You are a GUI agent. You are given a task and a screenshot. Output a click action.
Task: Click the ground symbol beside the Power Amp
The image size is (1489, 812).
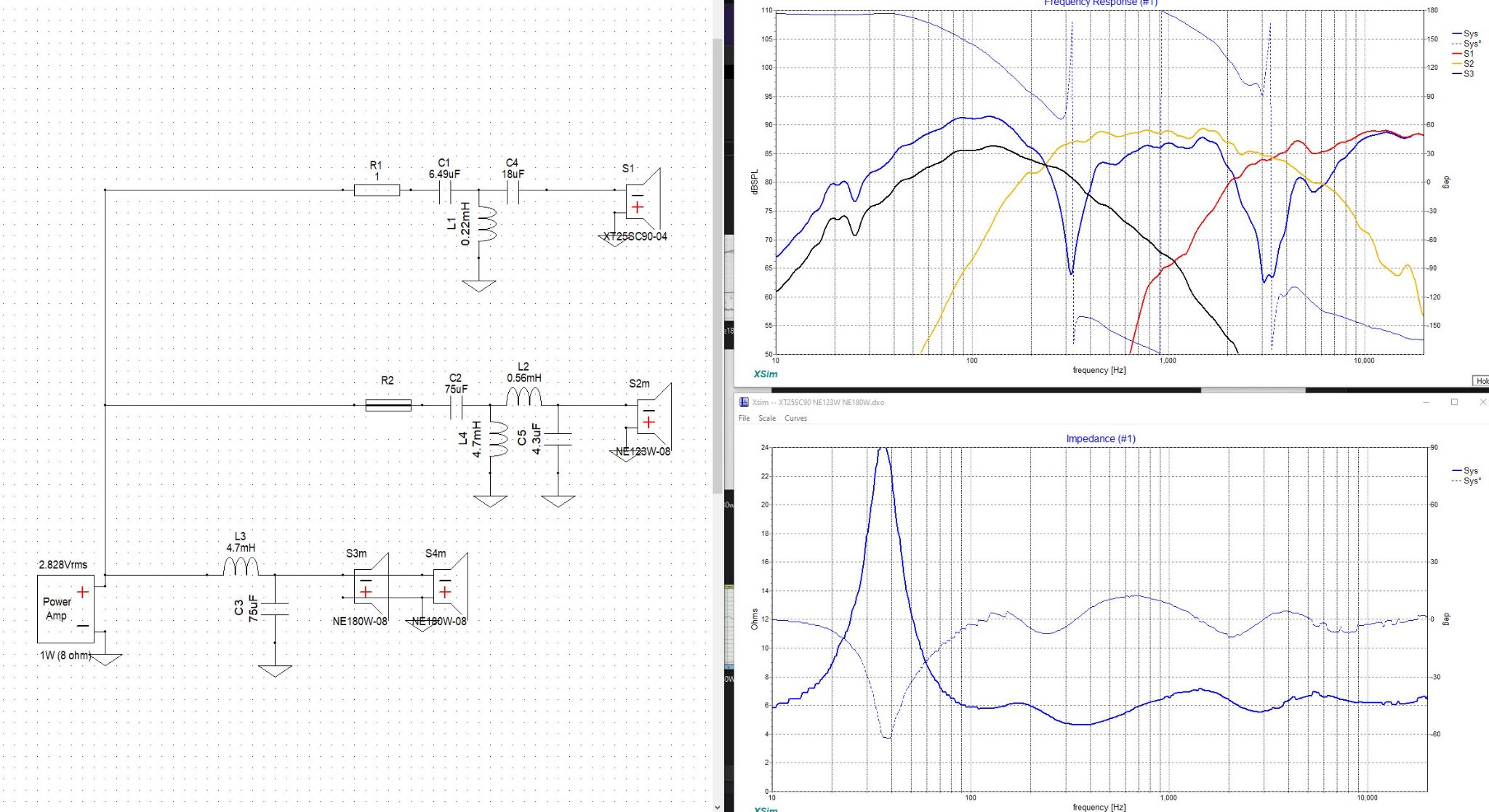click(x=105, y=659)
